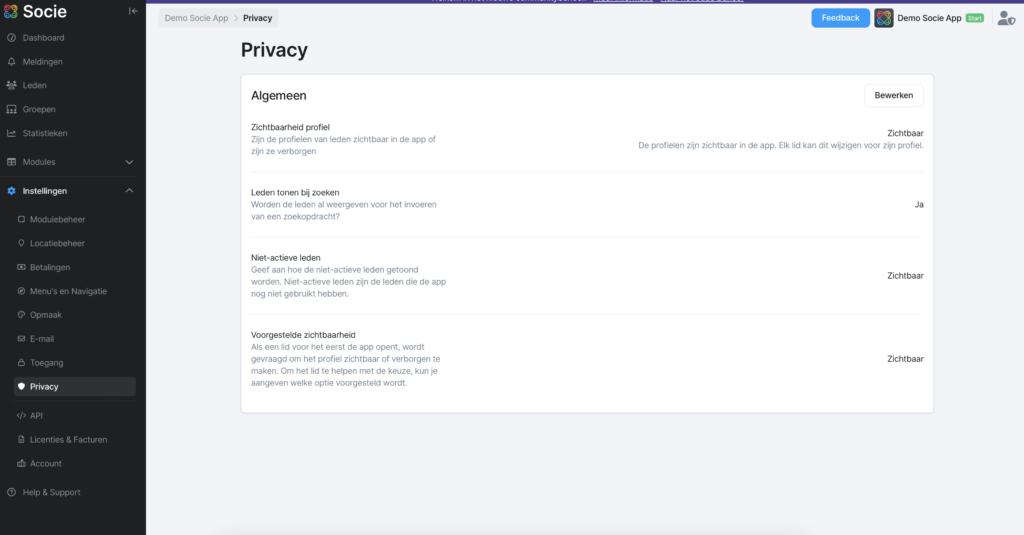This screenshot has height=535, width=1024.
Task: Click the Bewerken button
Action: 894,95
